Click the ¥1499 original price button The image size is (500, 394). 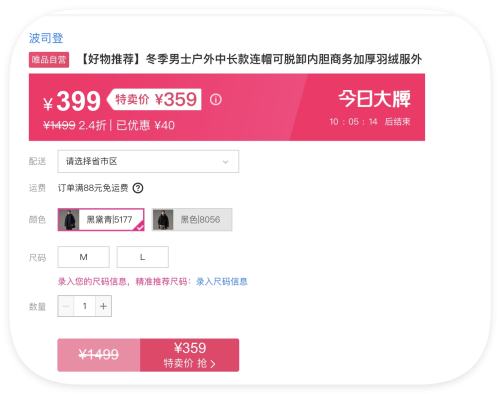(99, 355)
